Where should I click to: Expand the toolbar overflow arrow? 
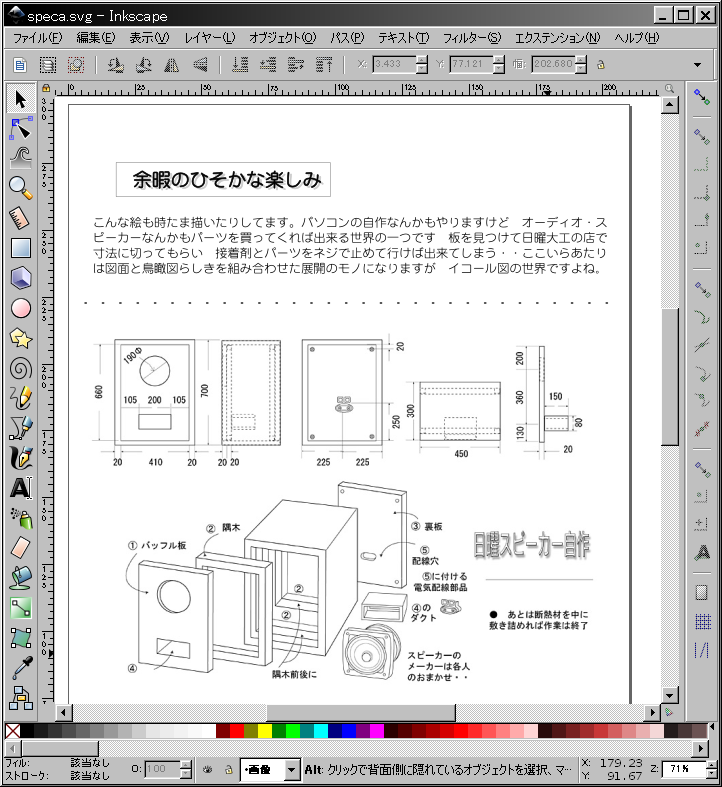coord(697,65)
